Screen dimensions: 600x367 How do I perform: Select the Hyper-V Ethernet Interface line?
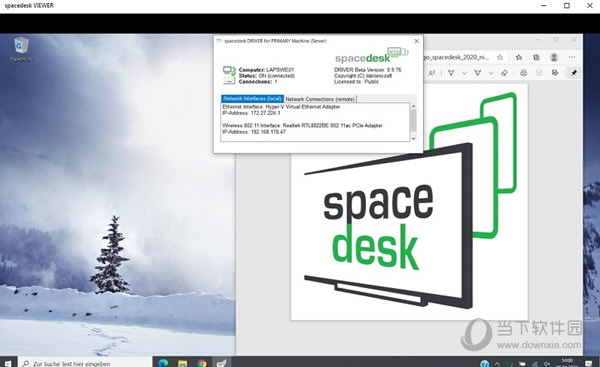coord(281,107)
